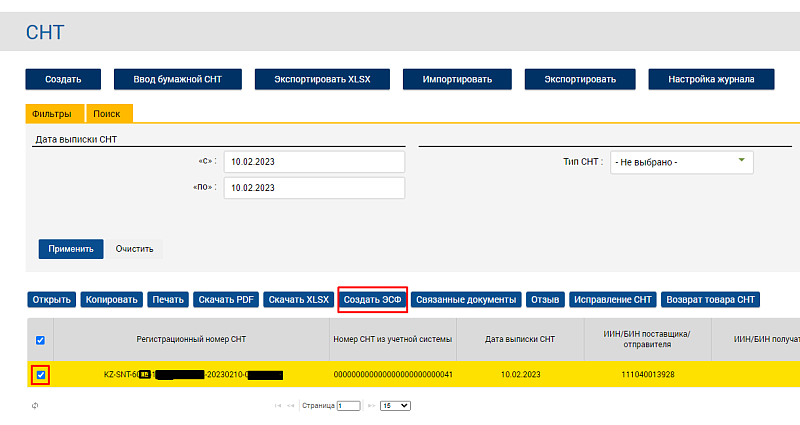Image resolution: width=800 pixels, height=425 pixels.
Task: Click the «с» start date field
Action: pyautogui.click(x=314, y=162)
